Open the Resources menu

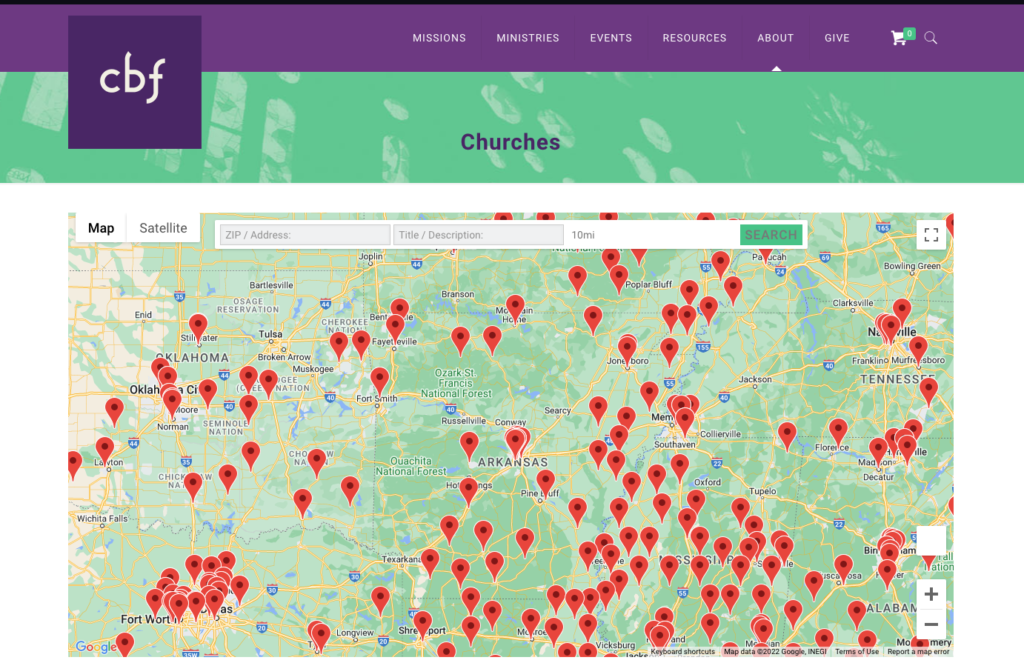pyautogui.click(x=694, y=38)
